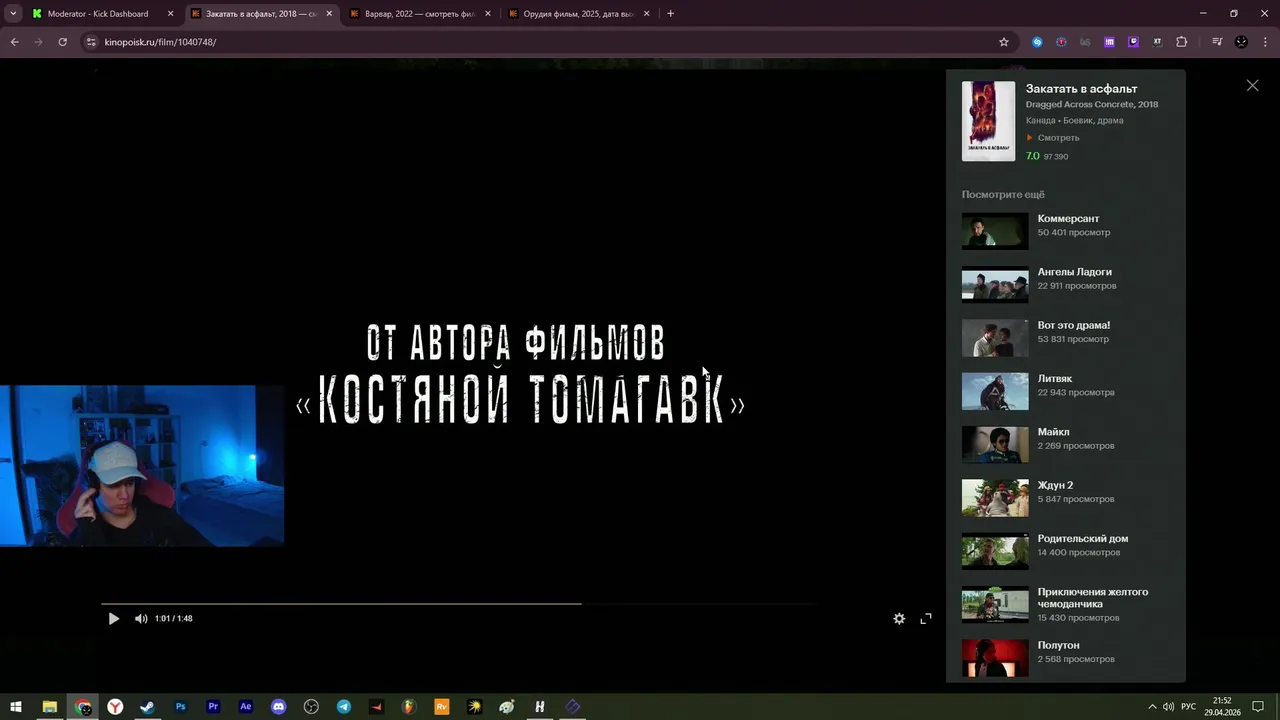Close the Варвар, 2022 tab
Viewport: 1280px width, 720px height.
488,14
